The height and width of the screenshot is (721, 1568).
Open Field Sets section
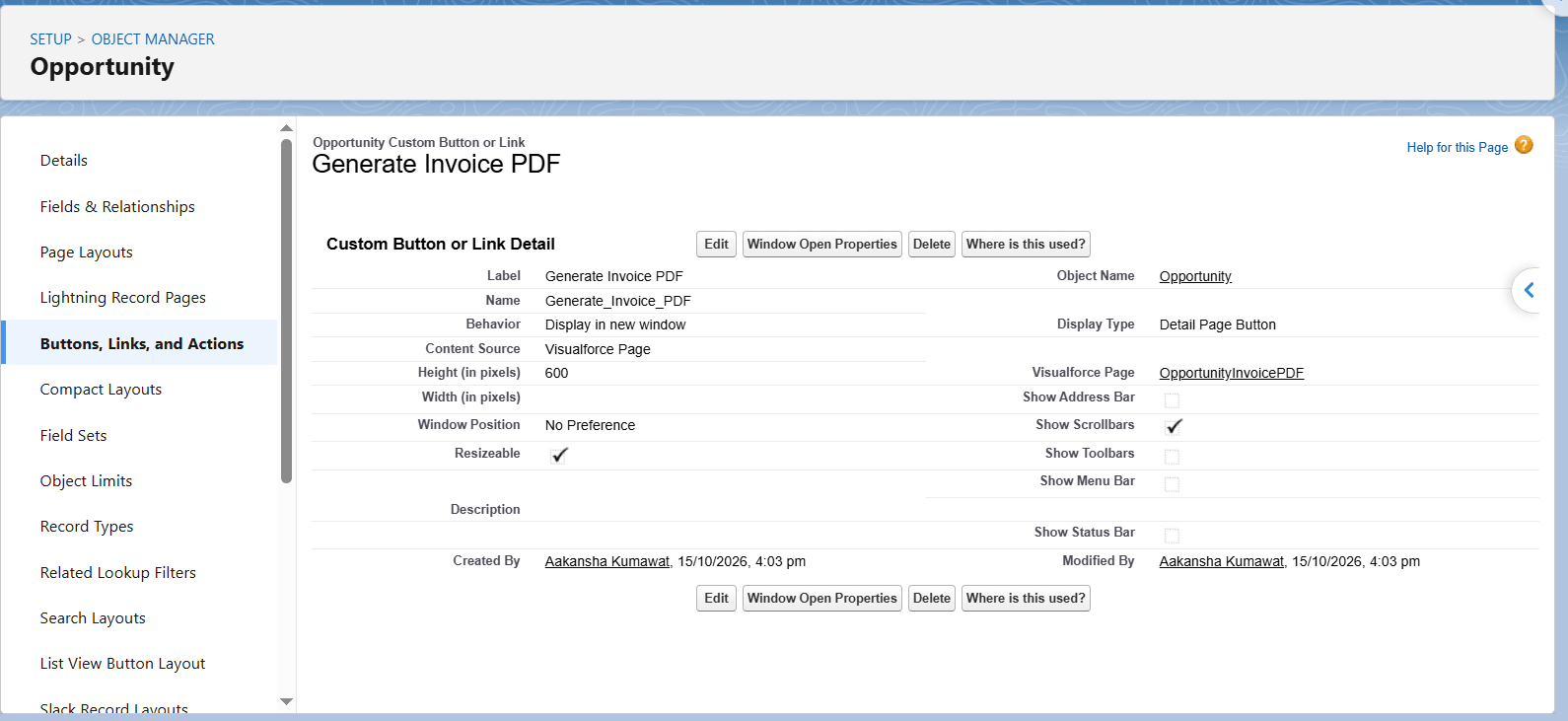pos(73,435)
